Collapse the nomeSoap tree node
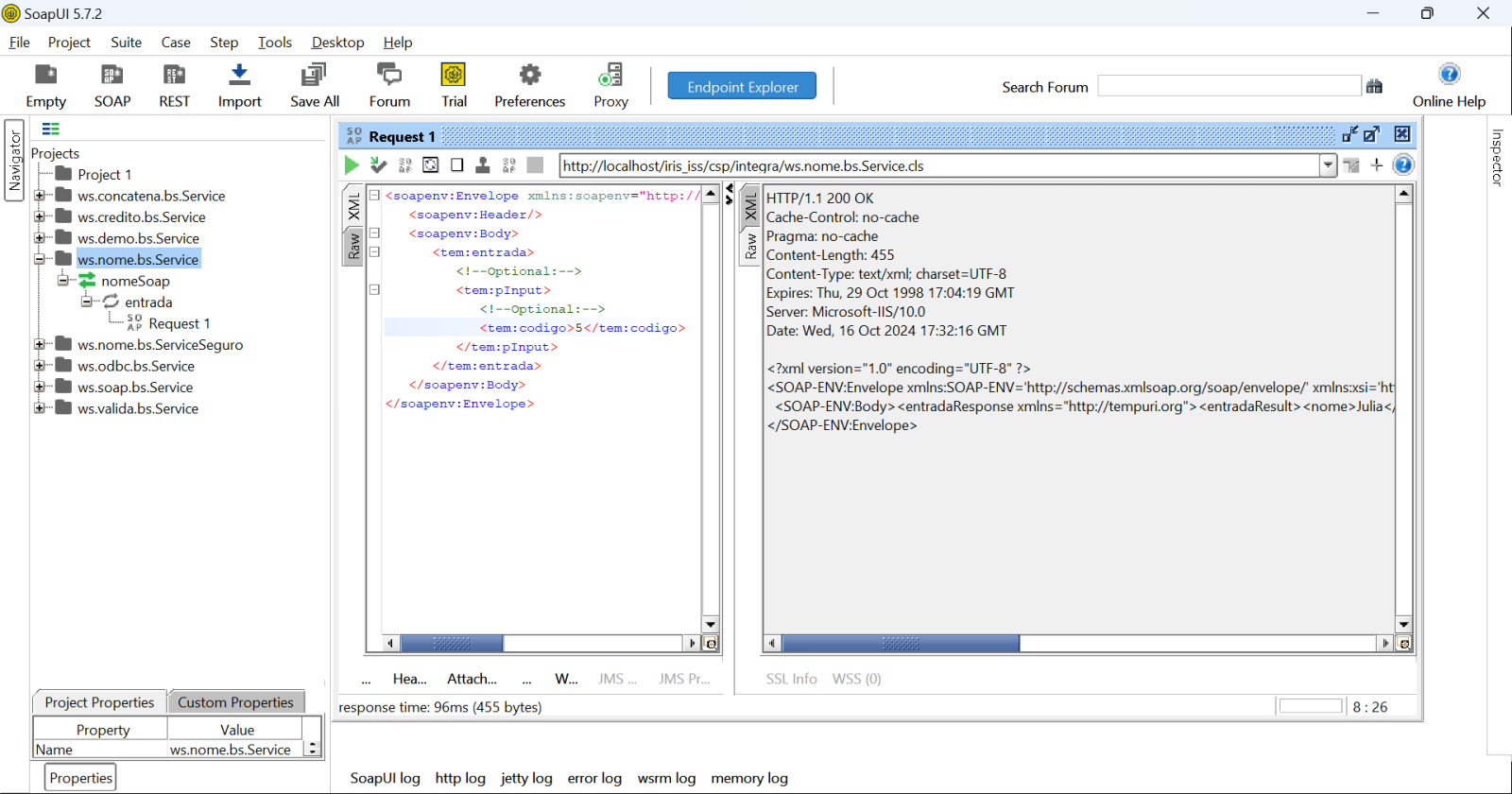Screen dimensions: 1512x794 coord(63,281)
